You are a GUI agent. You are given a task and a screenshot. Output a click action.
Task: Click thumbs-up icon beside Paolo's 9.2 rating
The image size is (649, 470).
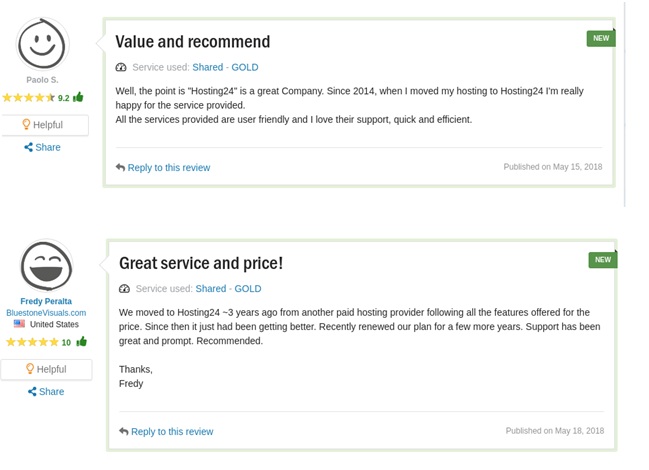point(78,97)
